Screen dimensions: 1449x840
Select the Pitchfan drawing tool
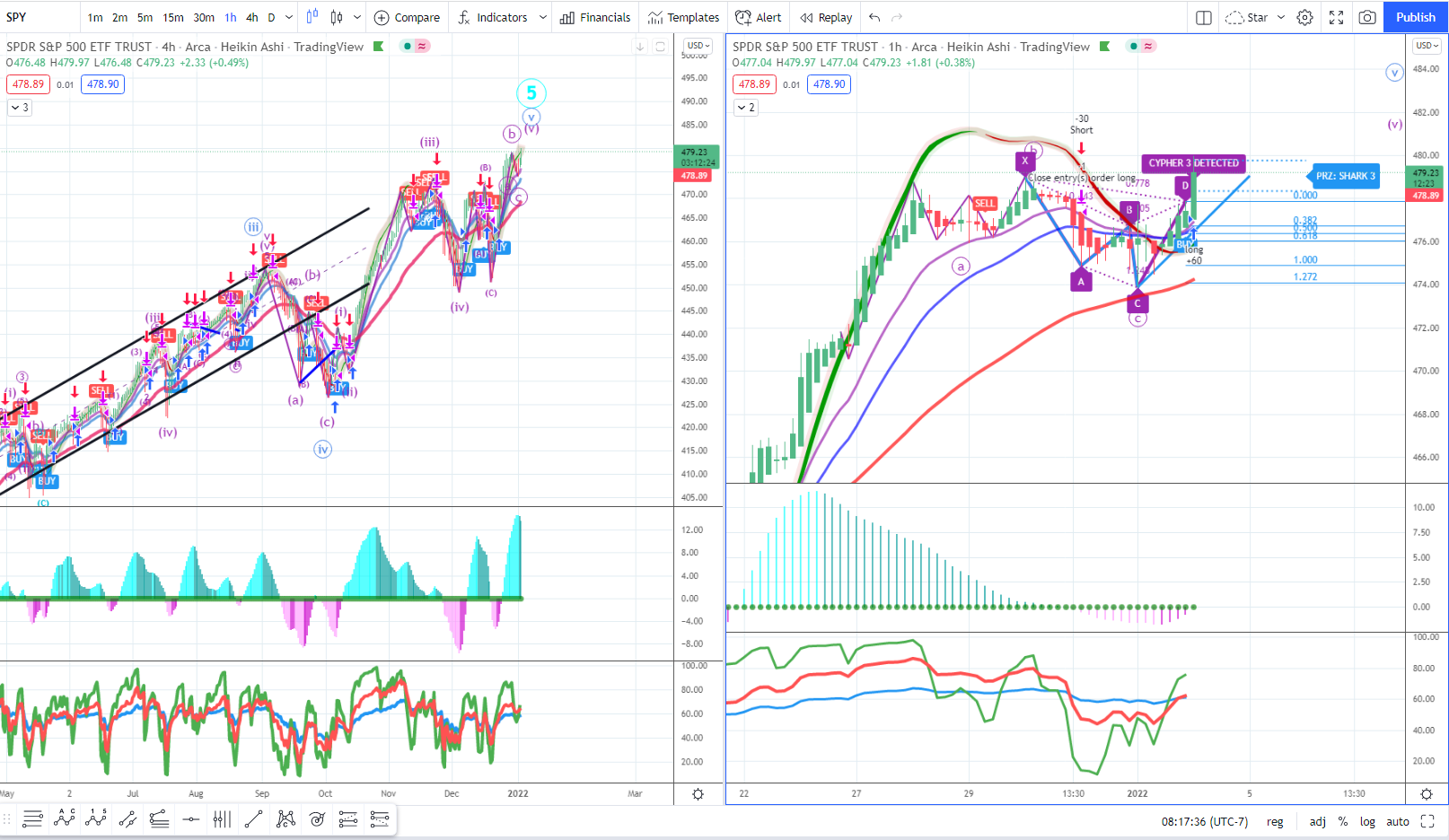[348, 818]
